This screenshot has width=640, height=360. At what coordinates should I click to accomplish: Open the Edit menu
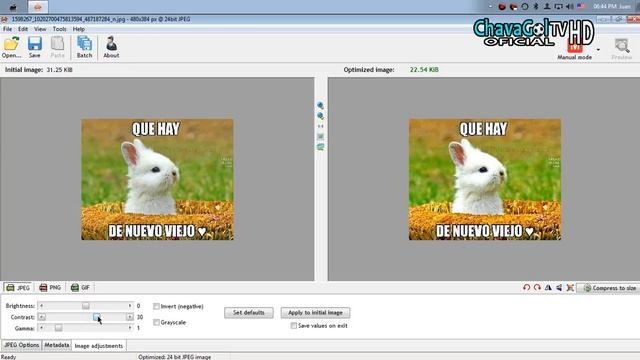point(23,29)
